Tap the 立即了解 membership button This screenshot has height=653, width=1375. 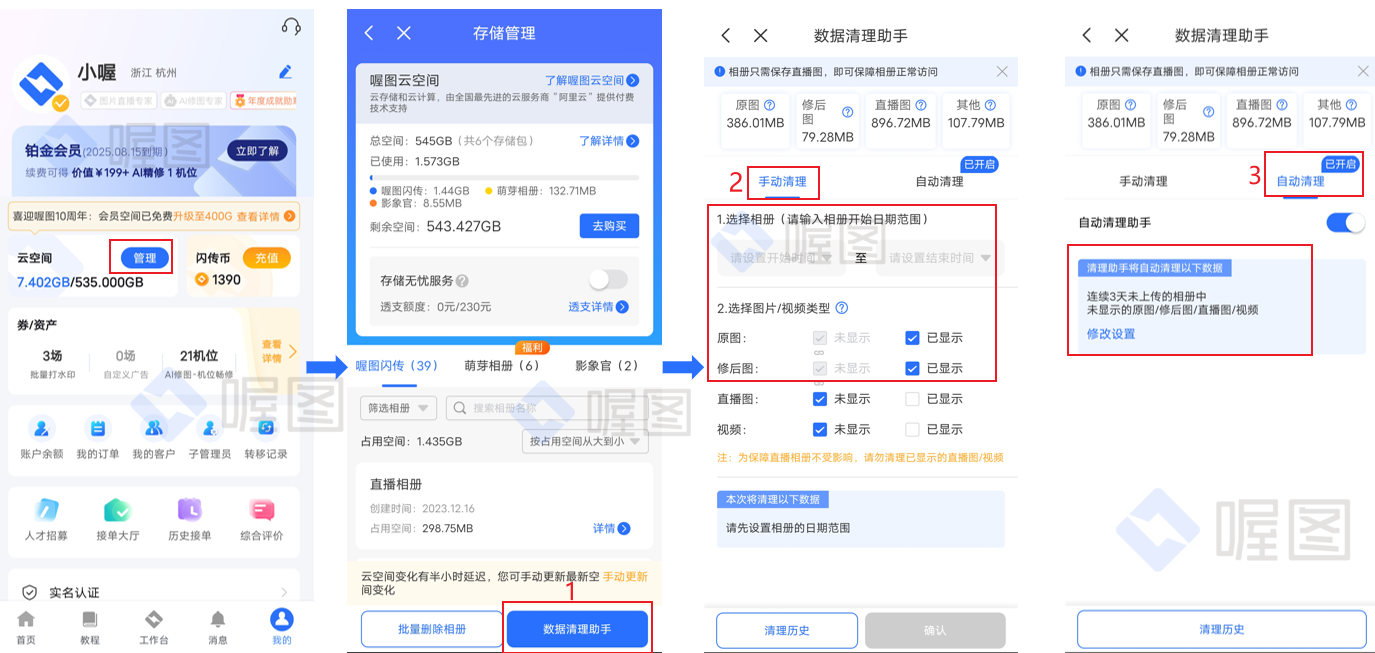click(x=257, y=151)
